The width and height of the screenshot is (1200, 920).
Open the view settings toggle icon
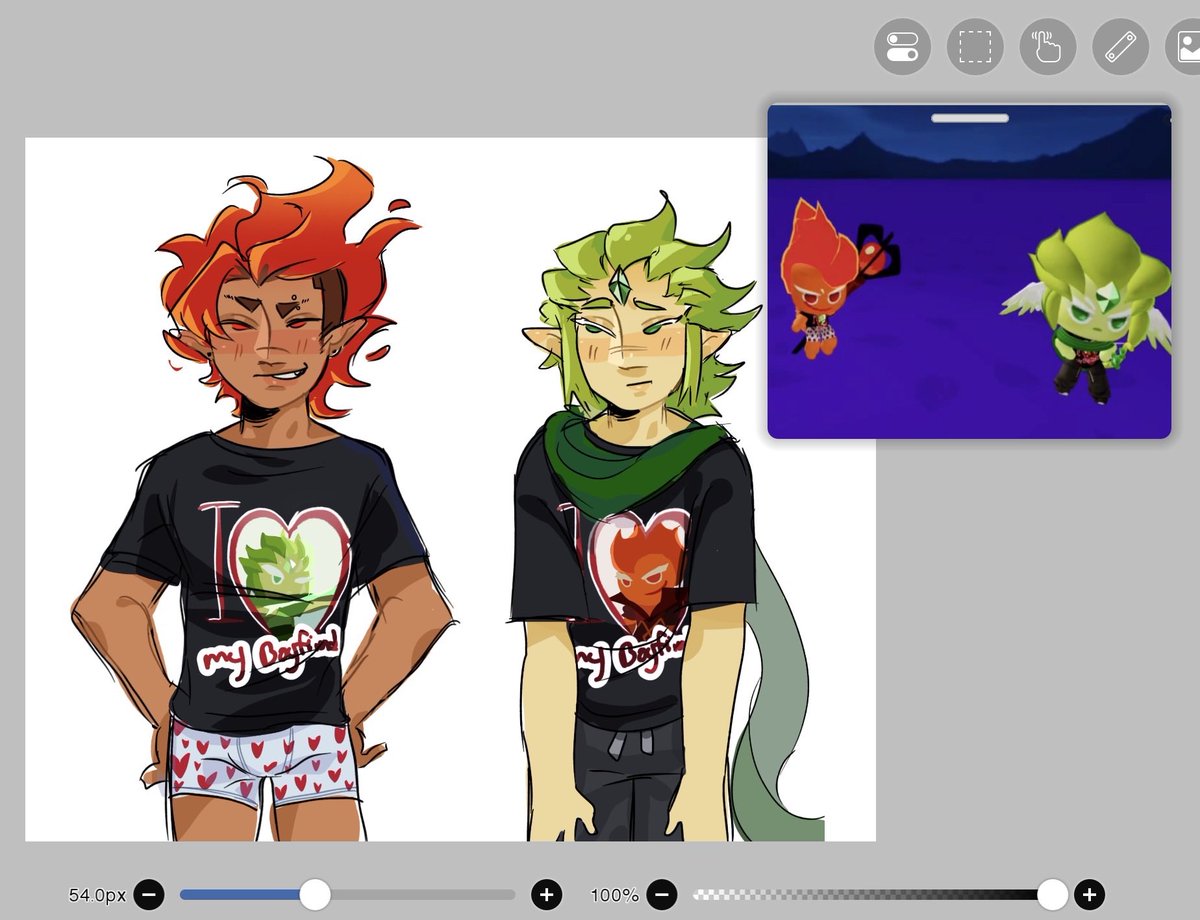(902, 46)
